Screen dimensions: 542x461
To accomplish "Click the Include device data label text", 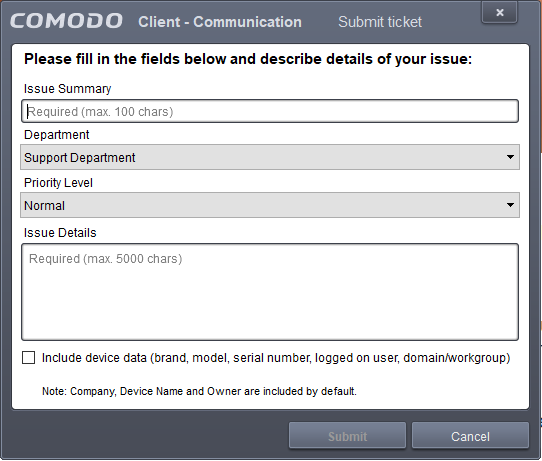I will pos(276,358).
